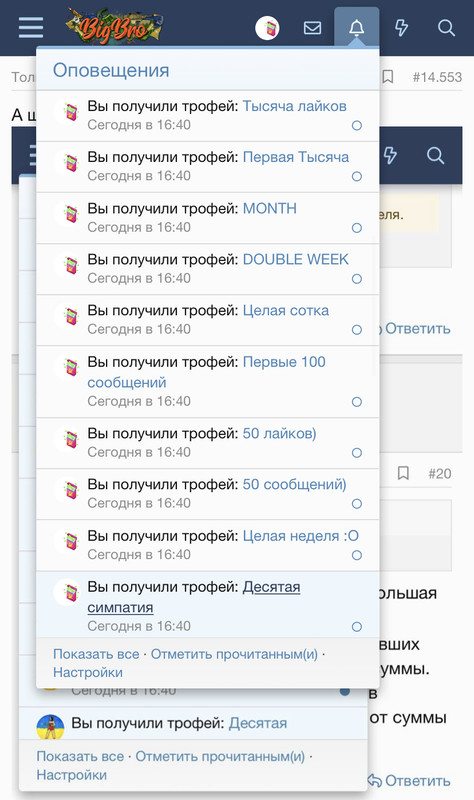Open post number #14.553 link
Image resolution: width=474 pixels, height=800 pixels.
pyautogui.click(x=437, y=77)
